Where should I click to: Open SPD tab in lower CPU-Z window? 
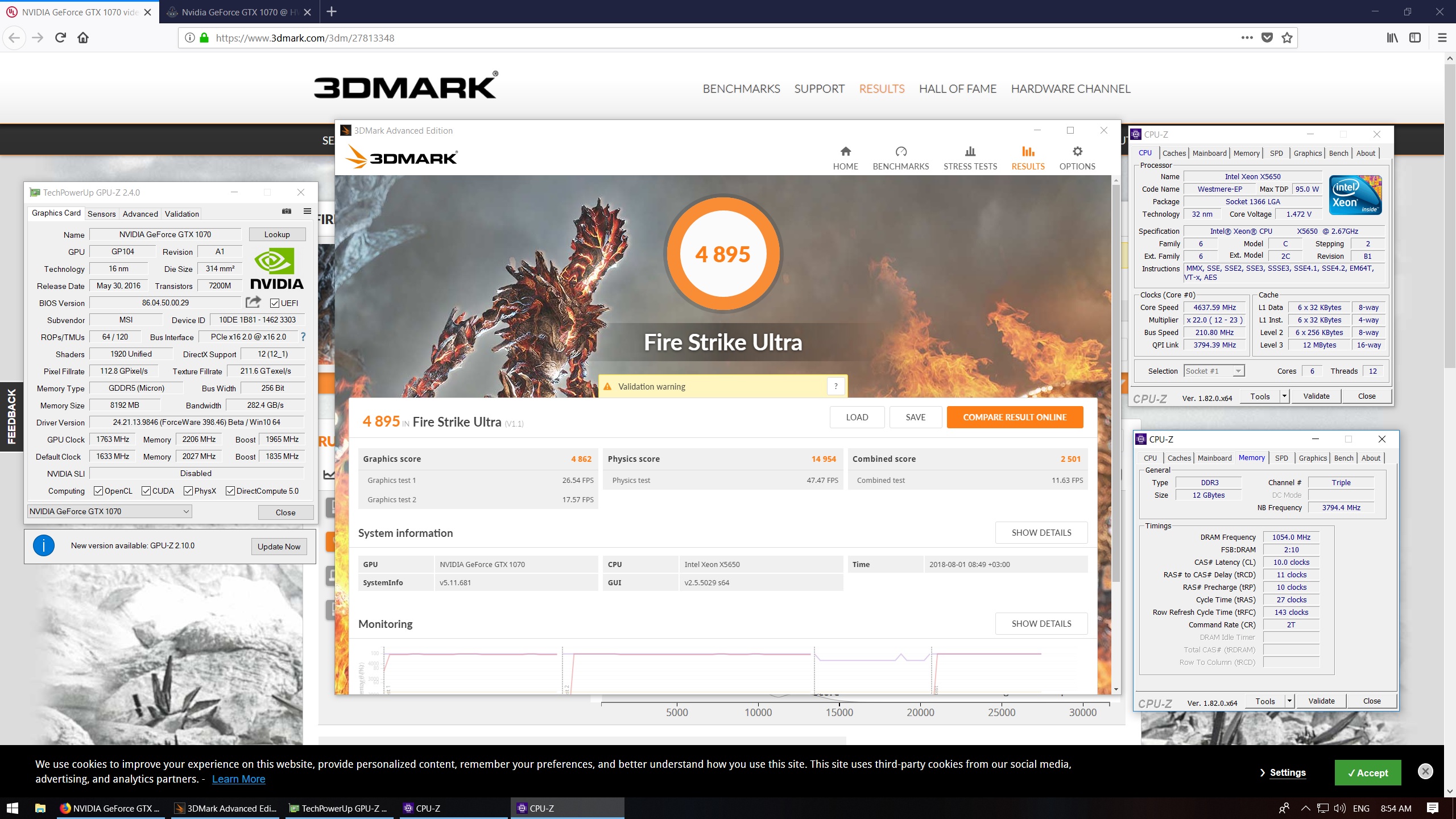click(x=1281, y=458)
